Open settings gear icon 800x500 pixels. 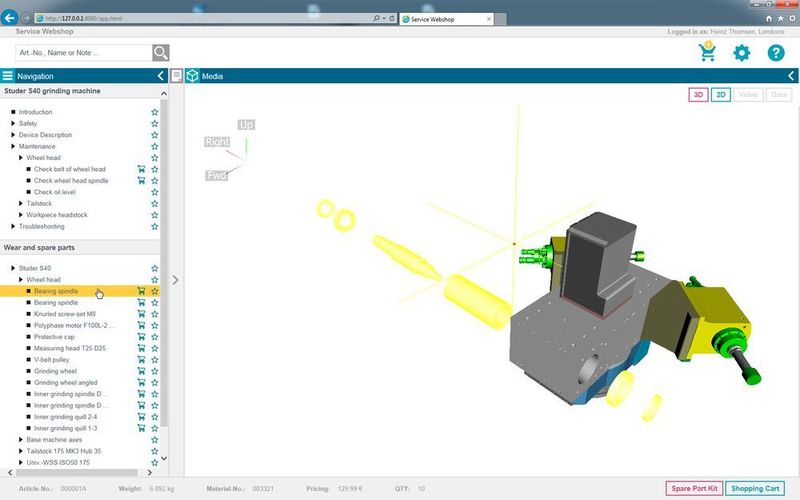point(741,53)
